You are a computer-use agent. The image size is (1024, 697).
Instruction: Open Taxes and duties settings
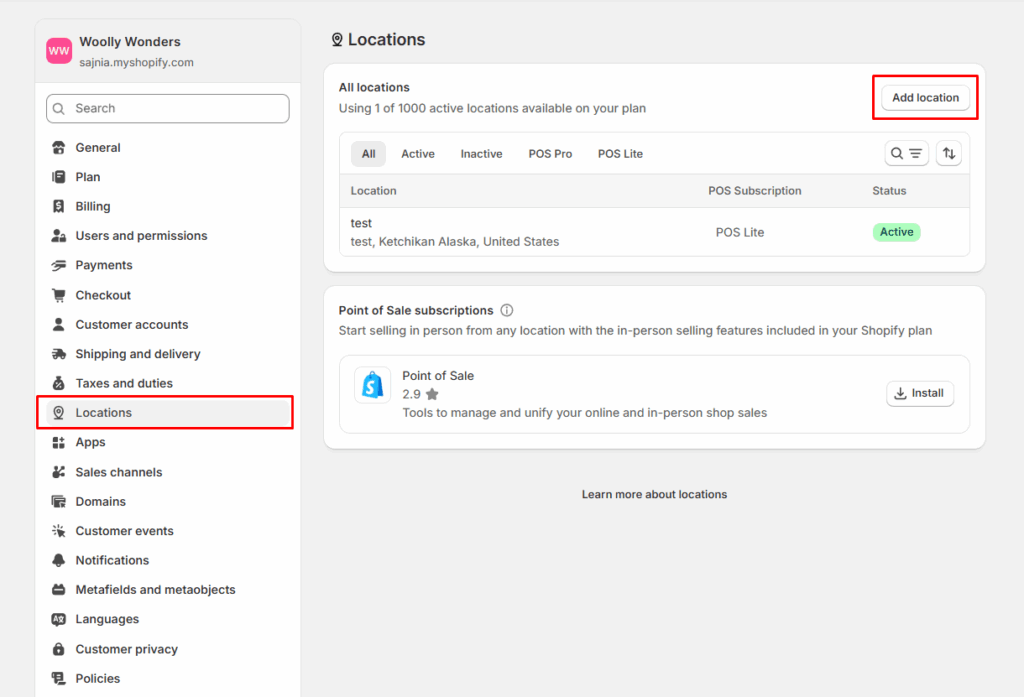[124, 383]
